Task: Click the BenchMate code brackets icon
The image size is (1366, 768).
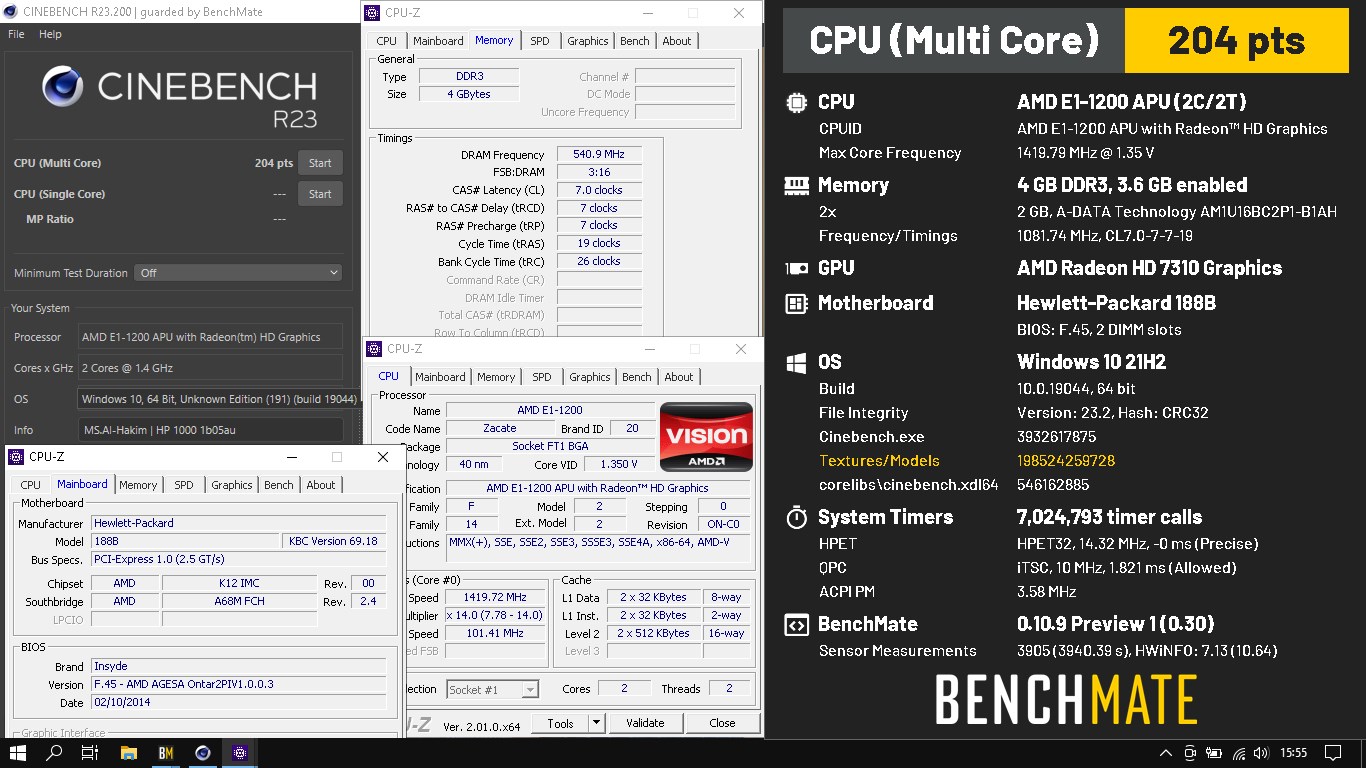Action: (796, 625)
